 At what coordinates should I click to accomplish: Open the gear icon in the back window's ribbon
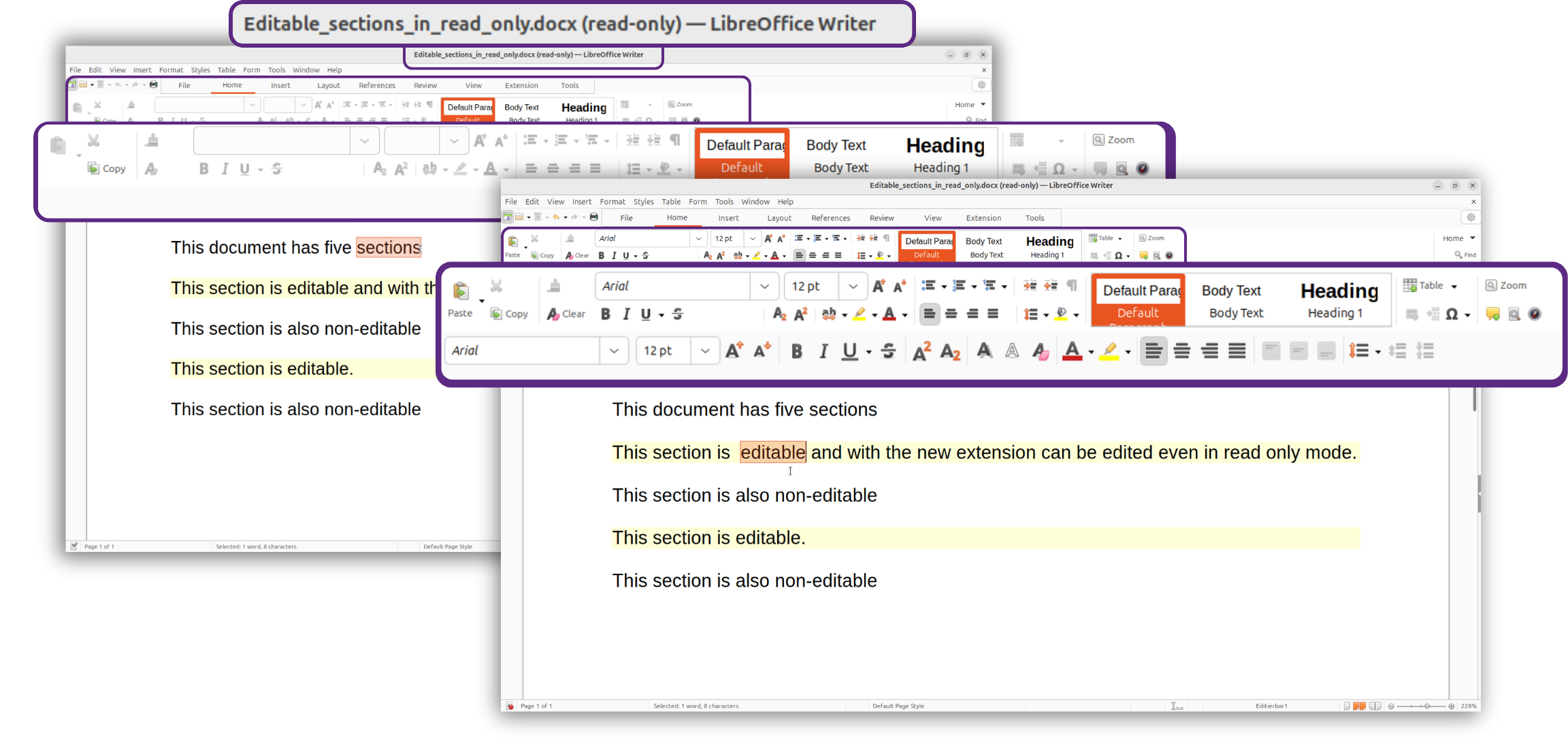click(x=981, y=84)
